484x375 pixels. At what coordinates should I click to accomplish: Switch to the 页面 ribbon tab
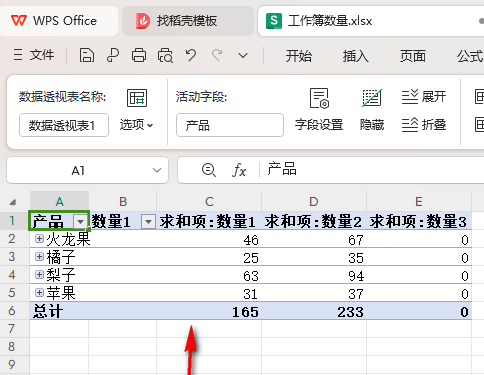click(413, 56)
